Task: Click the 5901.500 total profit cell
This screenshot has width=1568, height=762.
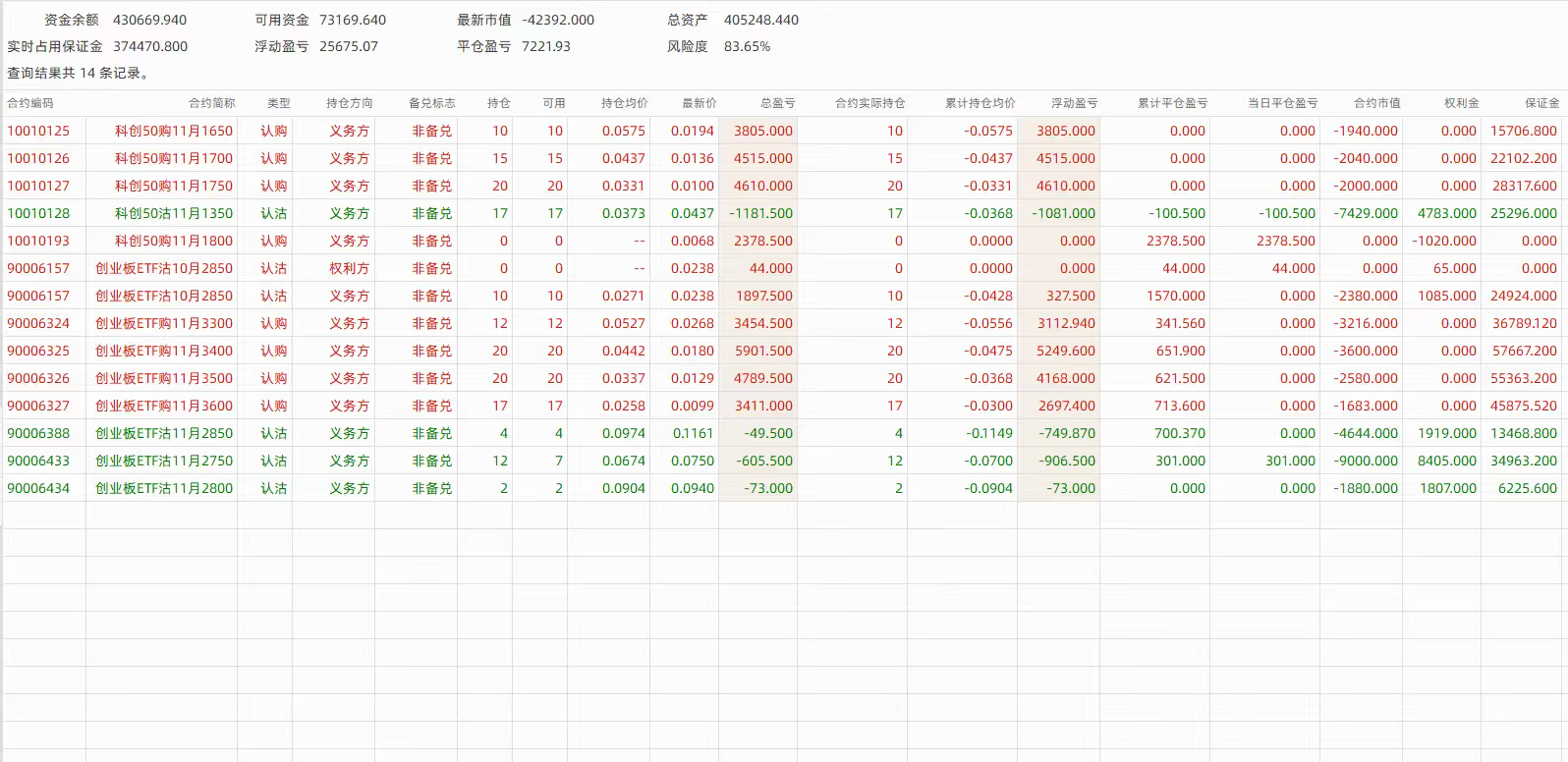Action: [x=763, y=351]
